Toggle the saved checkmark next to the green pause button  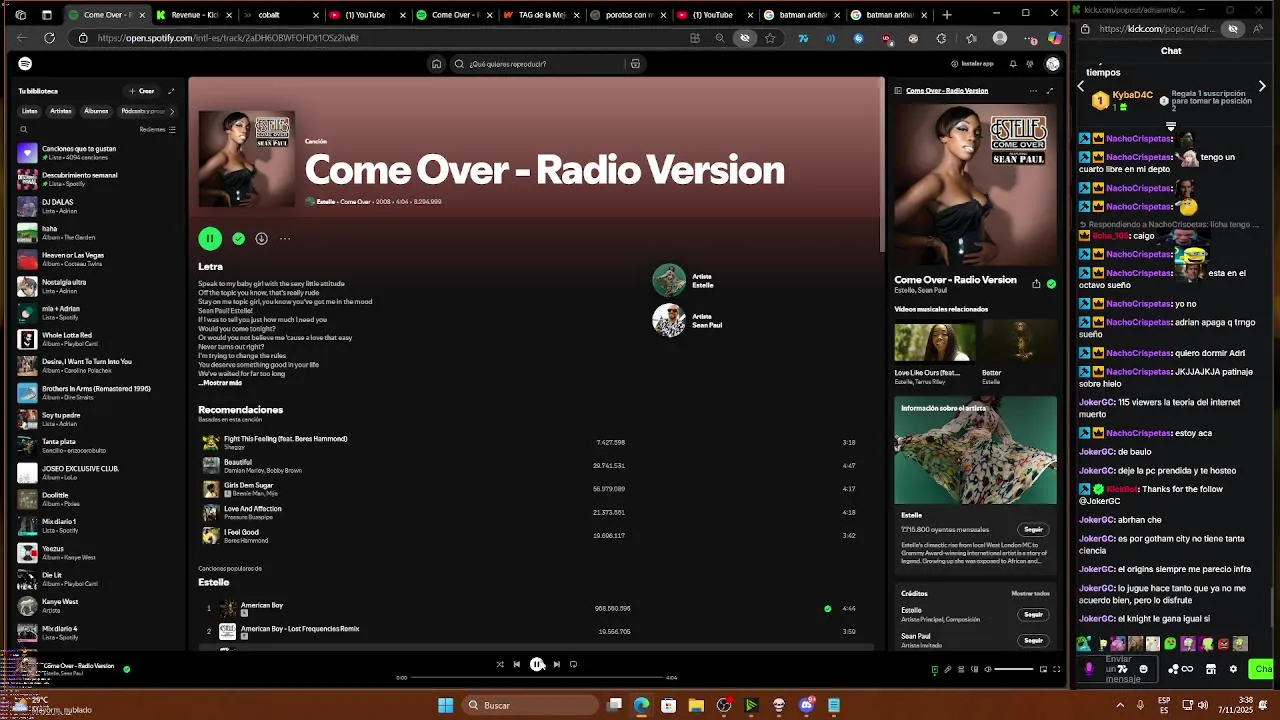coord(238,238)
